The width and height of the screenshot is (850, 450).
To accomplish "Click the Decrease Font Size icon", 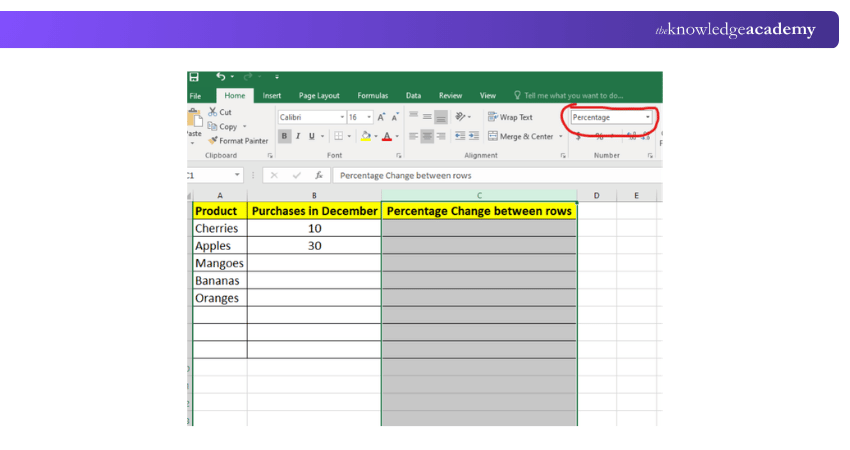I will (x=395, y=117).
